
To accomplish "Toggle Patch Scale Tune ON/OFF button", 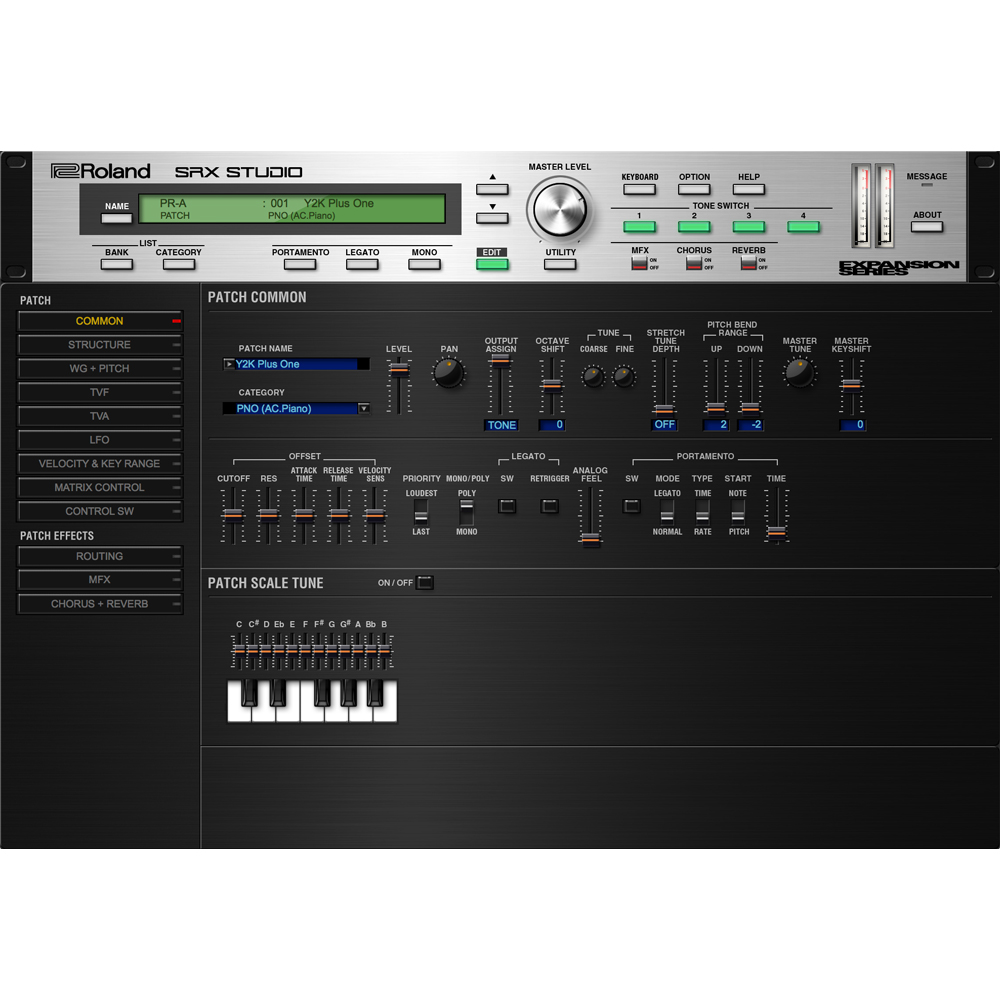I will click(x=425, y=582).
